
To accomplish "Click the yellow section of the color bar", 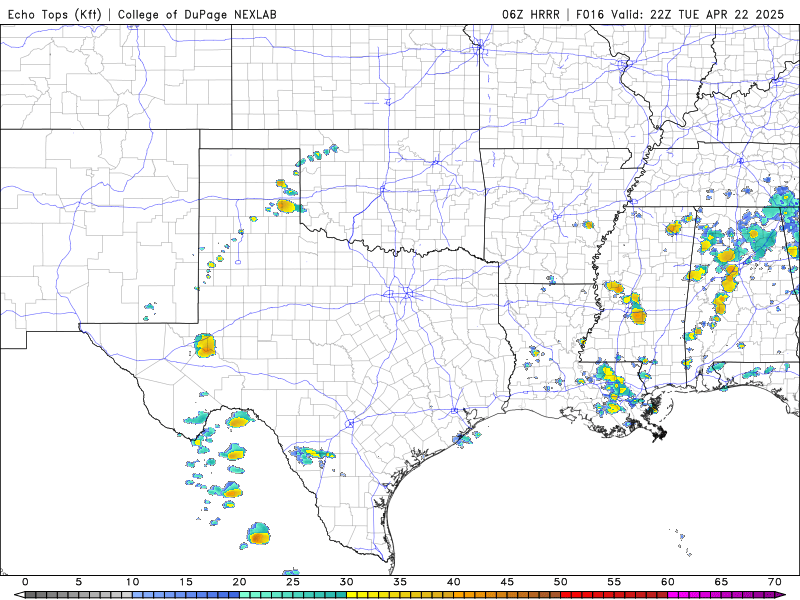I will coord(400,595).
